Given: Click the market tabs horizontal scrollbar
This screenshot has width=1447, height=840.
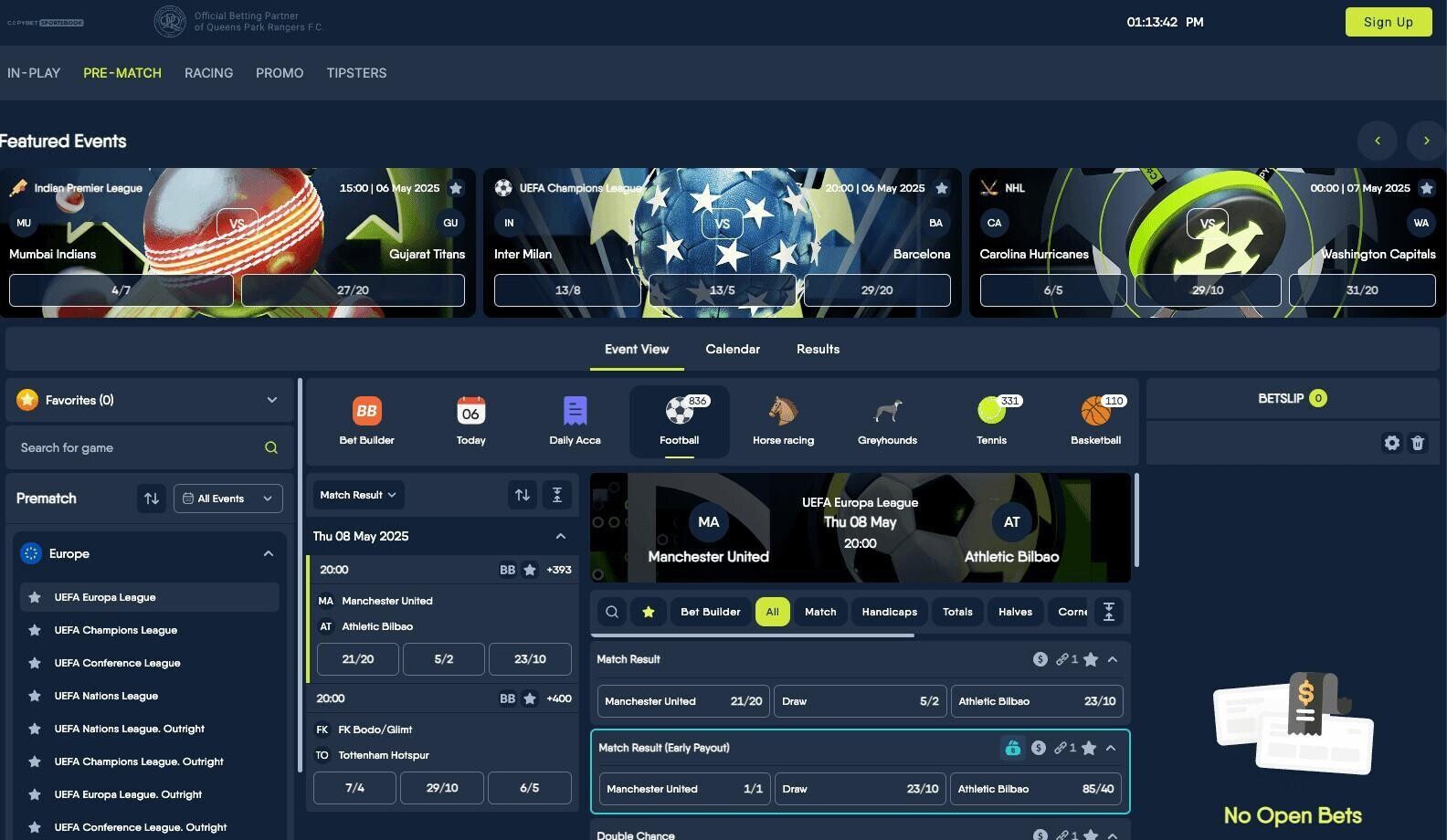Looking at the screenshot, I should pyautogui.click(x=753, y=635).
